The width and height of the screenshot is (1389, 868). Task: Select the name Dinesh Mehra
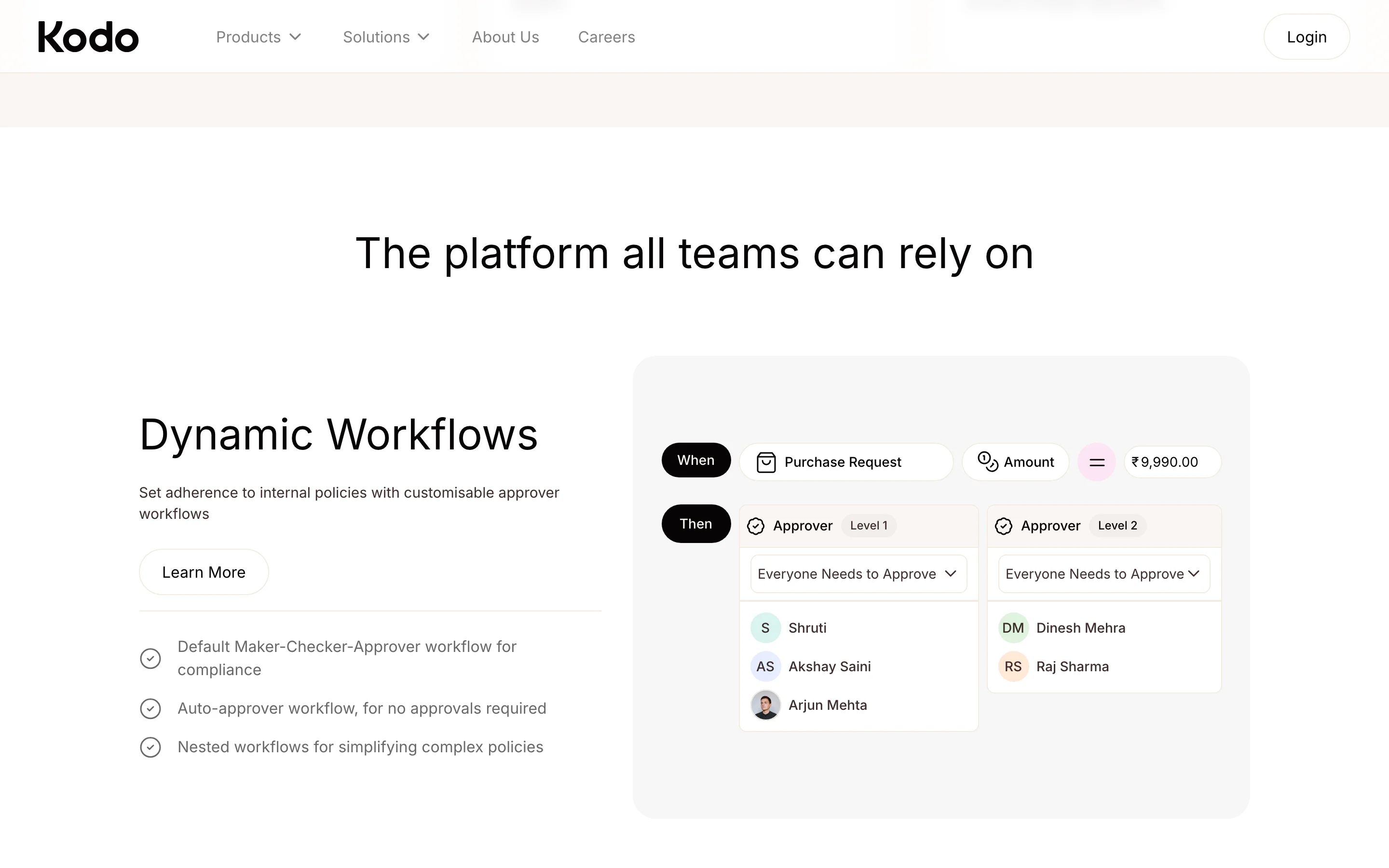[x=1081, y=628]
